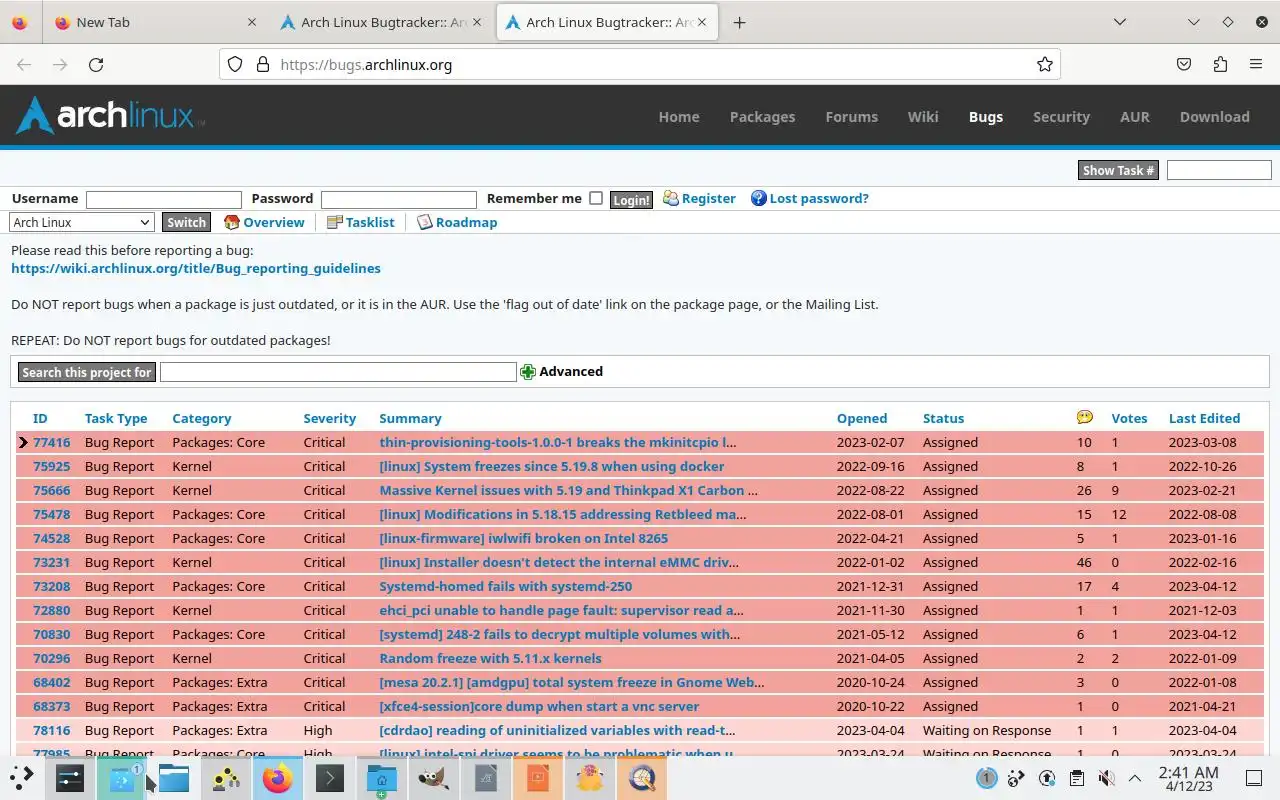This screenshot has width=1280, height=800.
Task: Open the Forums nav item
Action: point(851,116)
